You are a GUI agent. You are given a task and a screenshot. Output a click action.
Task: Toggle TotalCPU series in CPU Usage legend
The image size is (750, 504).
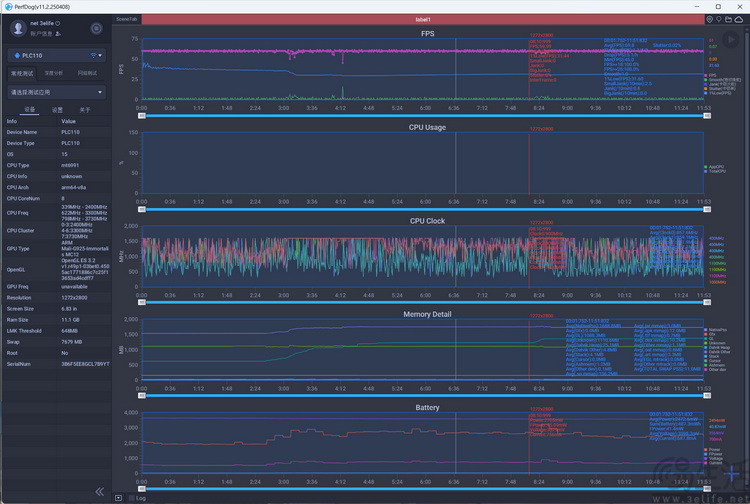[715, 171]
